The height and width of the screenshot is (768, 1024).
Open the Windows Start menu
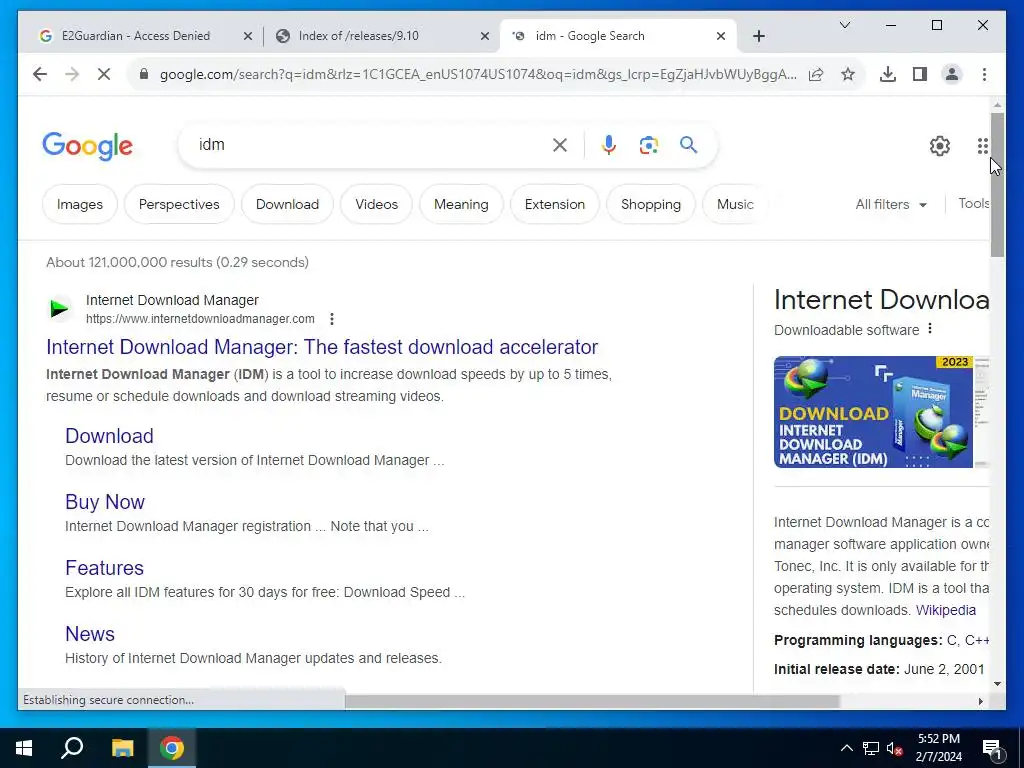pyautogui.click(x=24, y=748)
